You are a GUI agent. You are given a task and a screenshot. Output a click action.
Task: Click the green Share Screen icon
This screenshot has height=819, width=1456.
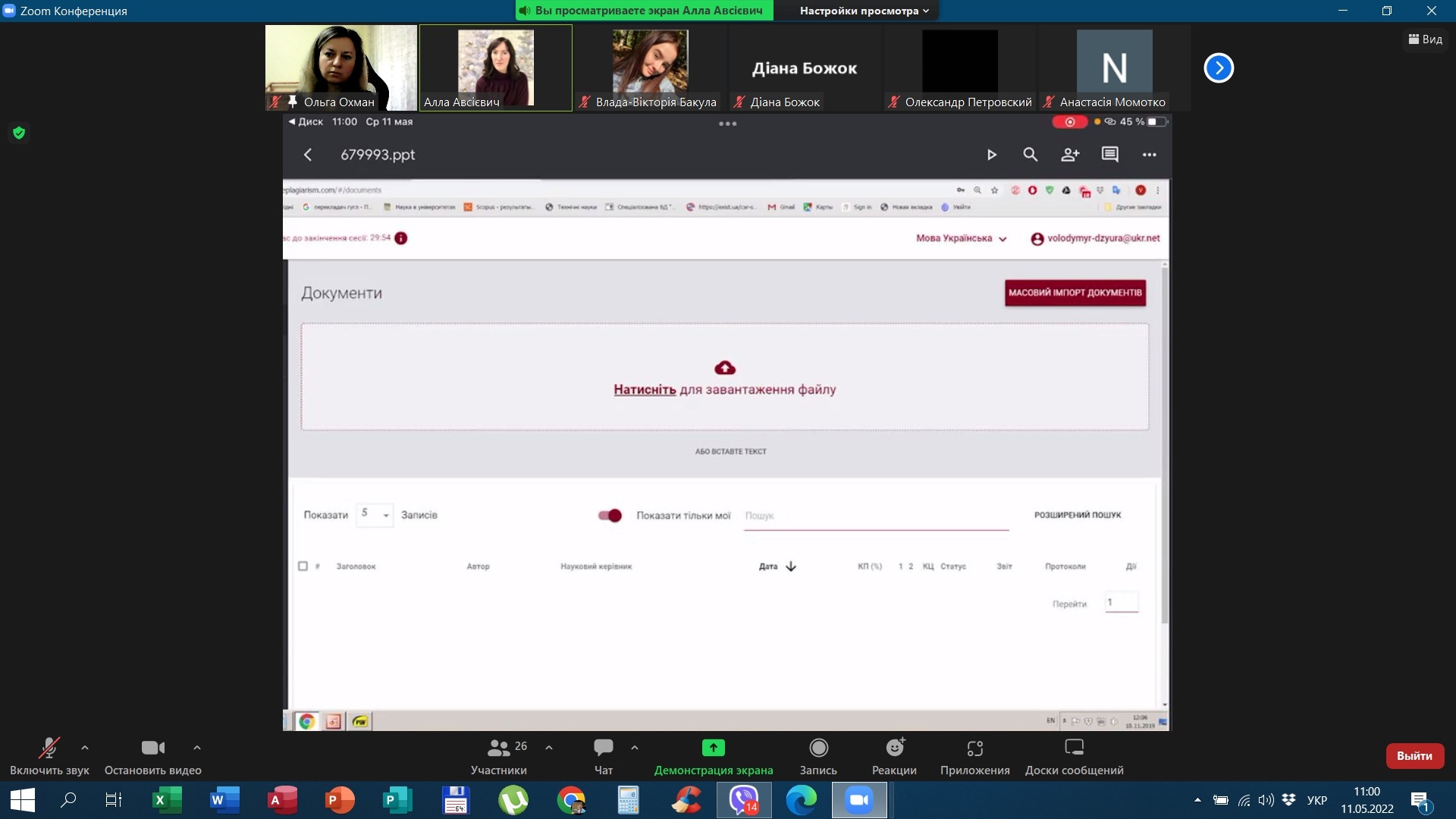pyautogui.click(x=713, y=748)
